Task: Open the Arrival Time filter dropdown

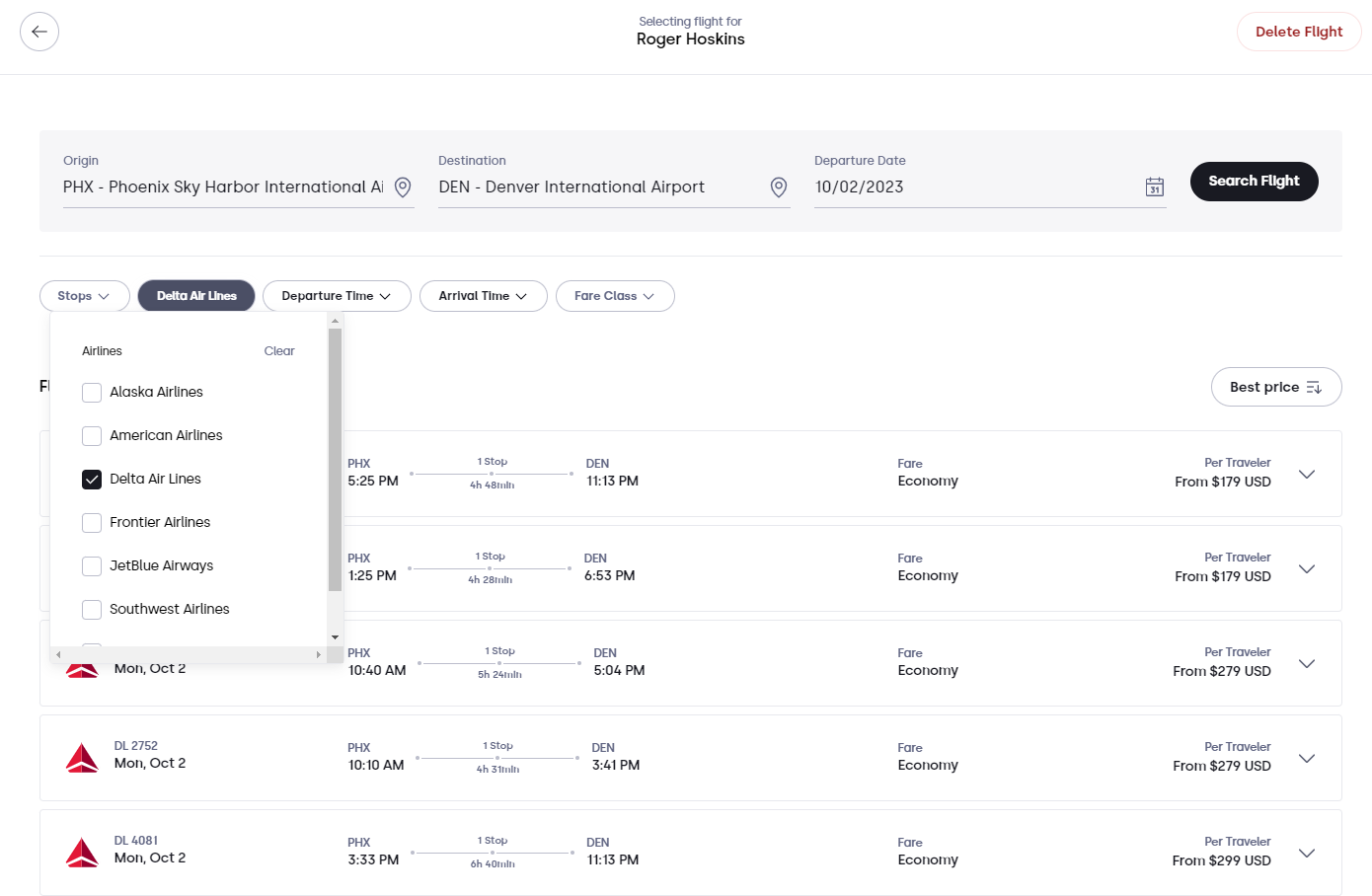Action: (484, 296)
